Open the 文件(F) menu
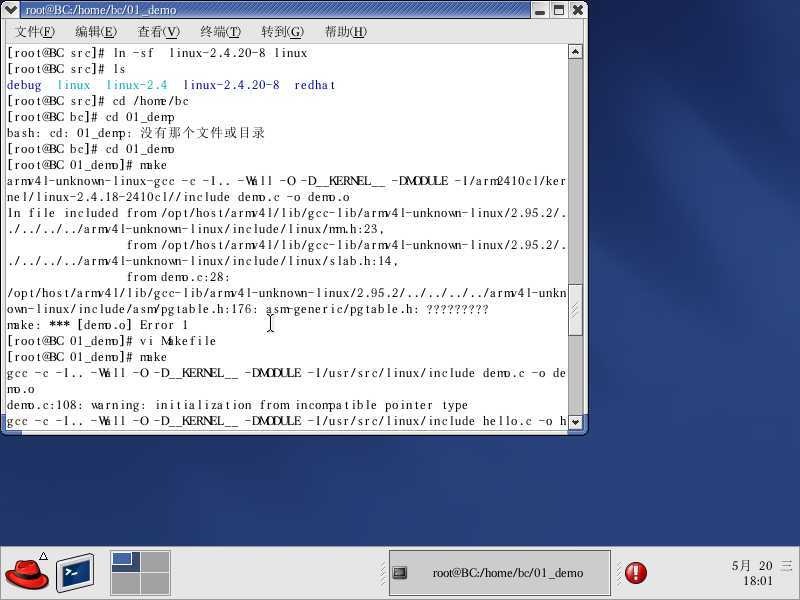 coord(35,32)
